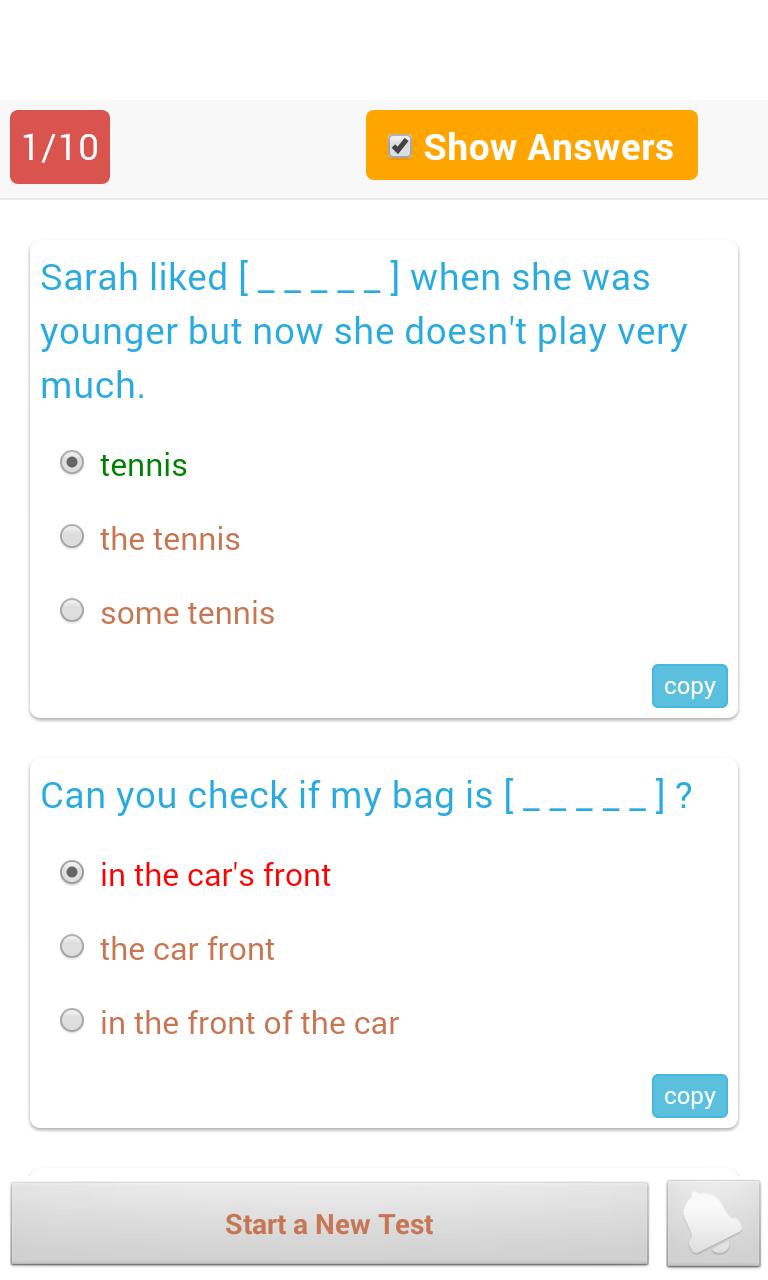
Task: Uncheck the Show Answers checkbox
Action: 399,145
